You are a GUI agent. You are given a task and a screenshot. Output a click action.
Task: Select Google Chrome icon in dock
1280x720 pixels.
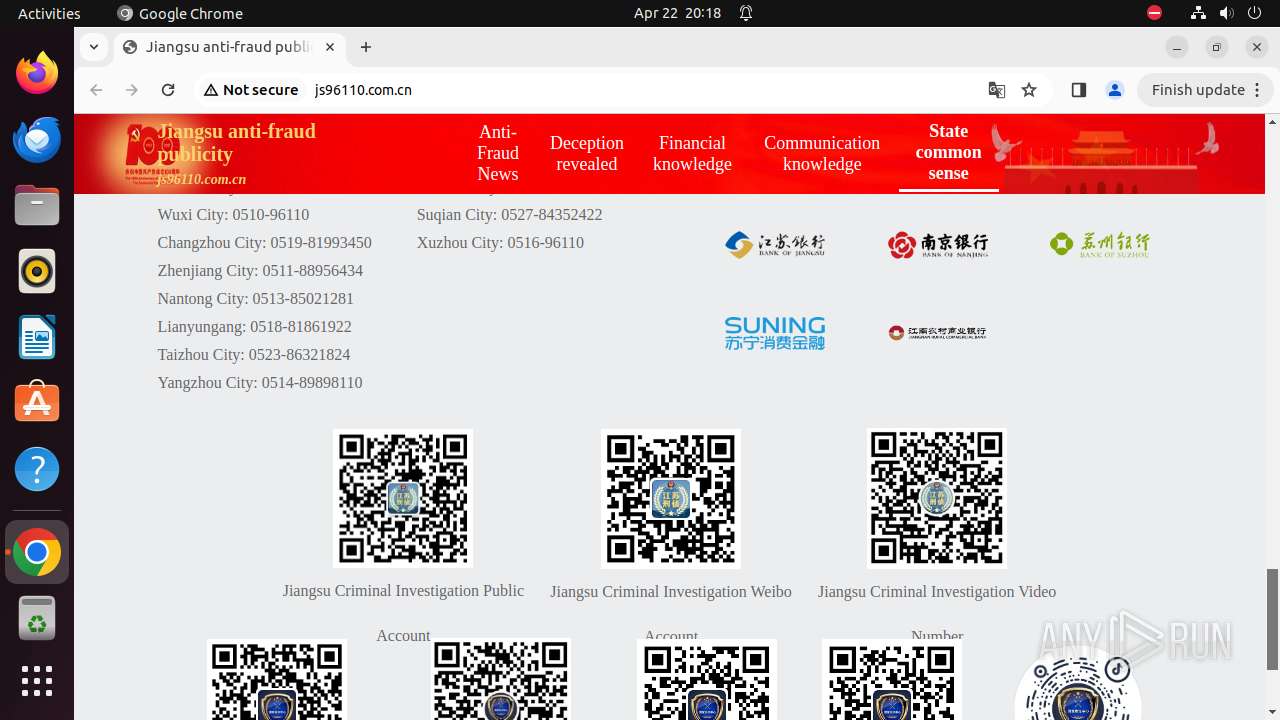pyautogui.click(x=37, y=552)
